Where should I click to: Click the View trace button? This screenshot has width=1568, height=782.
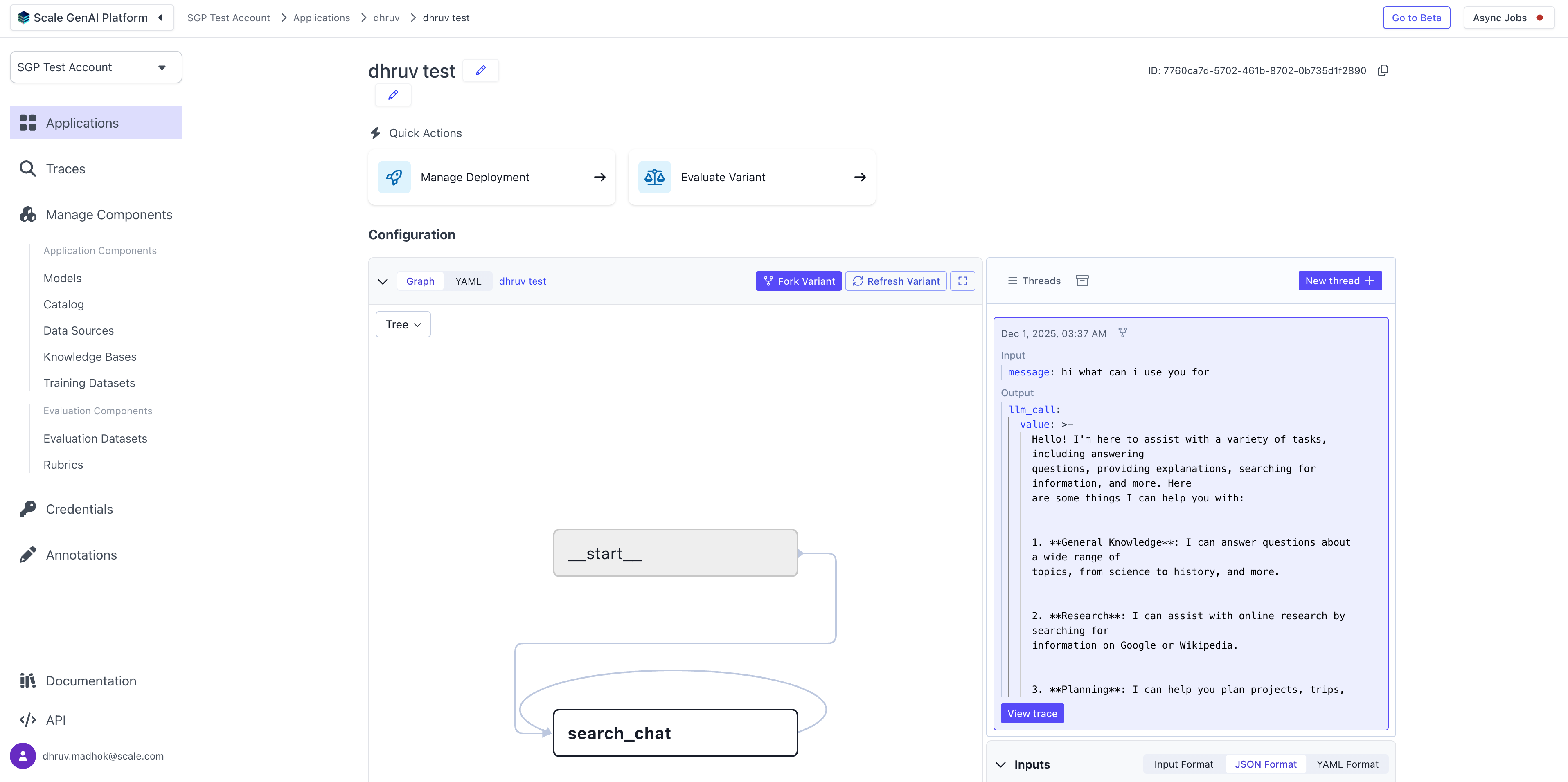pyautogui.click(x=1032, y=713)
